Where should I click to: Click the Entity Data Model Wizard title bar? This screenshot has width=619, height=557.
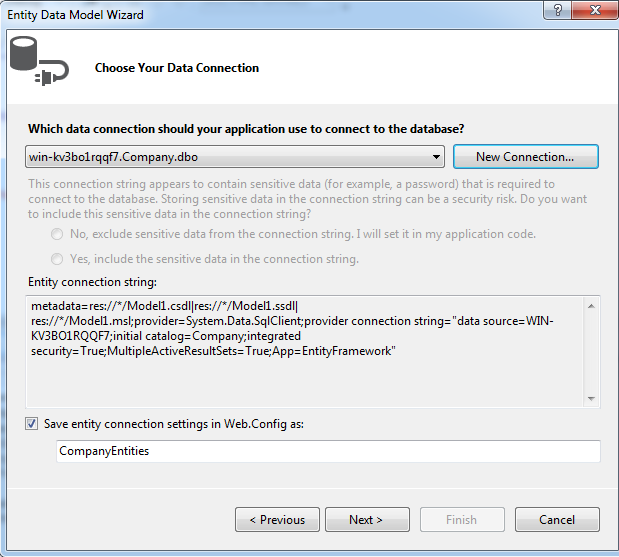tap(250, 14)
